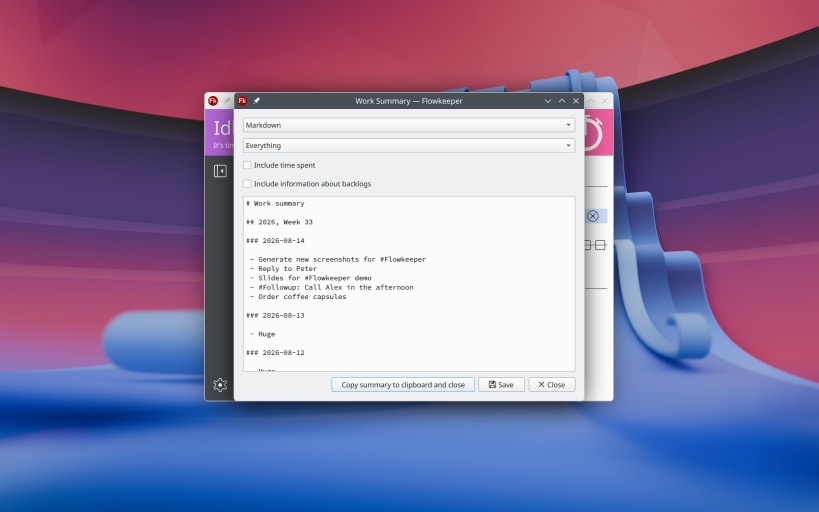Viewport: 819px width, 512px height.
Task: Click 'Slides for #Flowkeeper demo' line
Action: pos(314,278)
